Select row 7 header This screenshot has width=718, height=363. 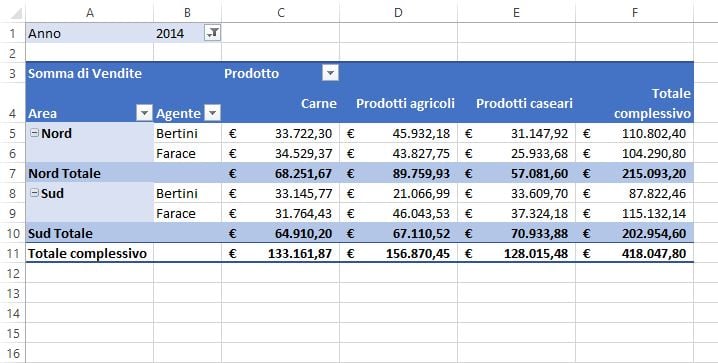tap(12, 173)
